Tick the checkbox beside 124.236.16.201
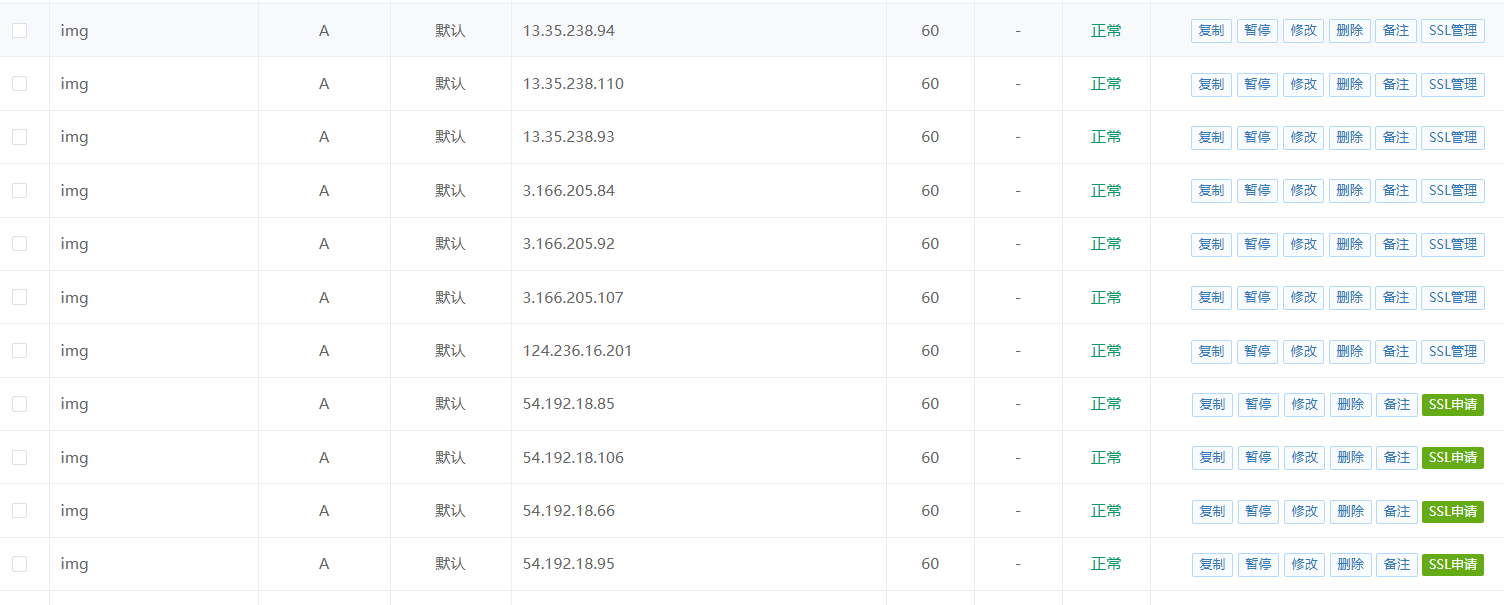The width and height of the screenshot is (1504, 605). 19,350
